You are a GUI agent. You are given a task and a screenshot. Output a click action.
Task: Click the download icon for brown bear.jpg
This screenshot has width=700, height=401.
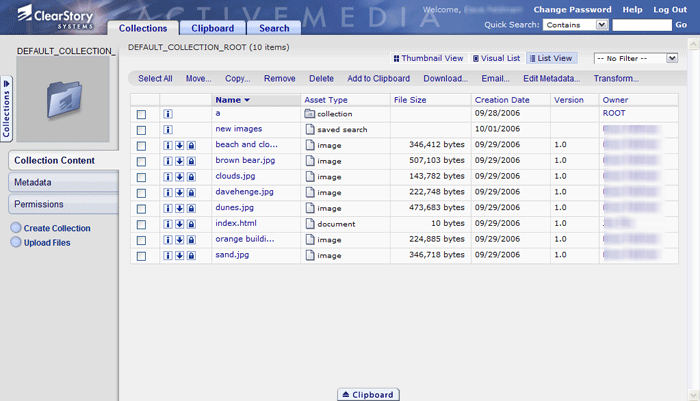[x=179, y=161]
